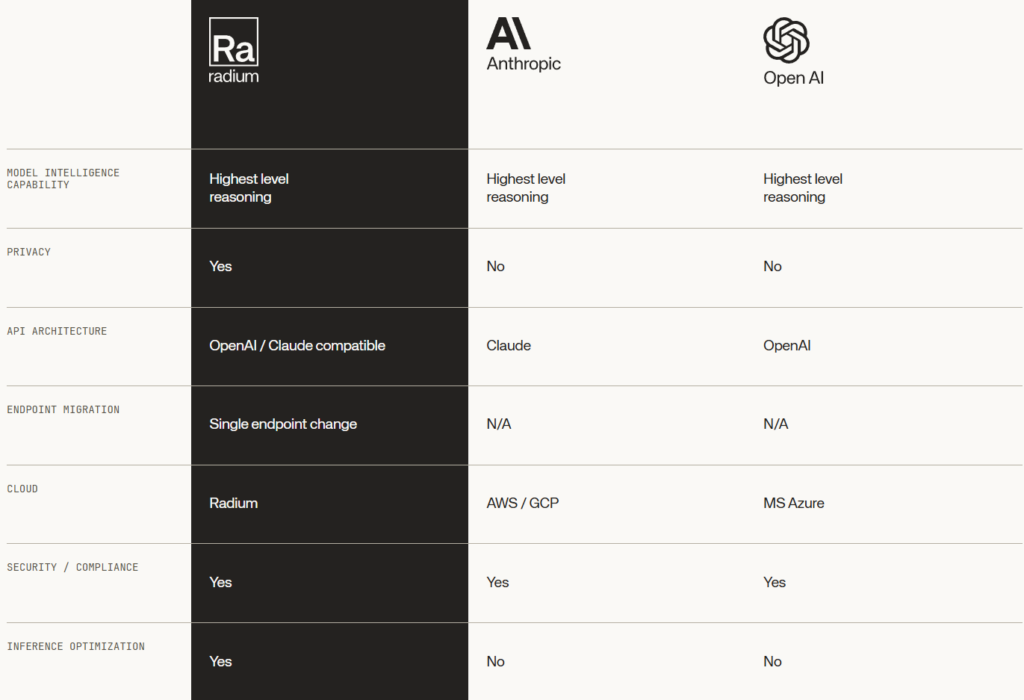This screenshot has width=1024, height=700.
Task: Click the 'radium' wordmark under the logo
Action: pos(234,76)
